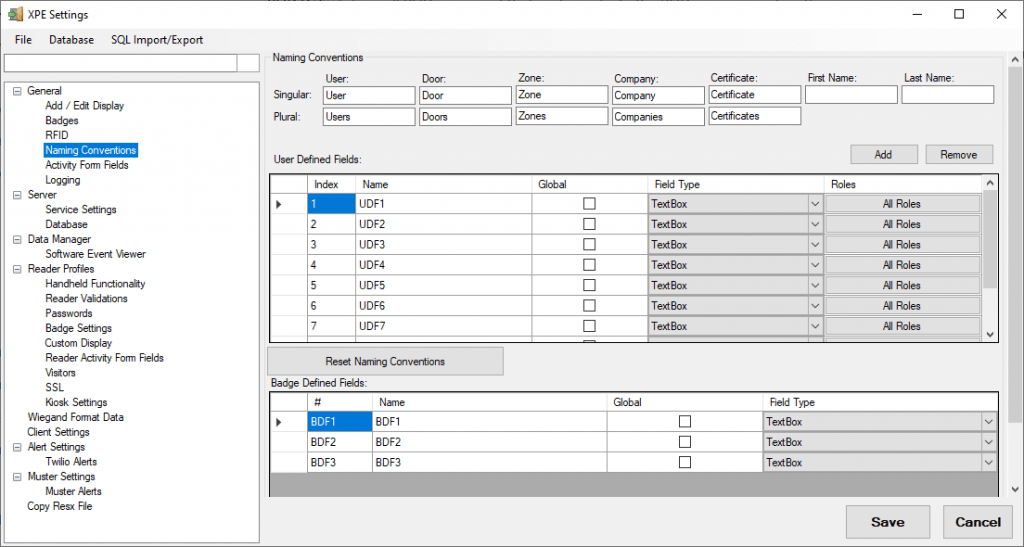
Task: Click the XPE Settings app icon in title bar
Action: click(15, 14)
